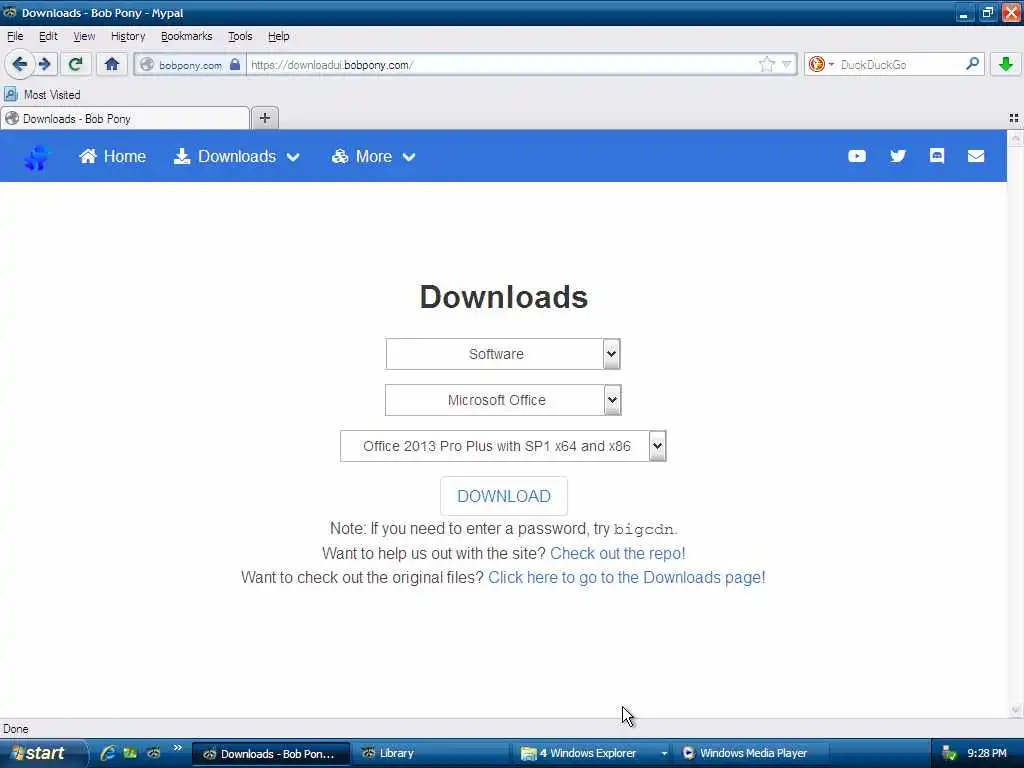Open the File menu

click(x=15, y=36)
